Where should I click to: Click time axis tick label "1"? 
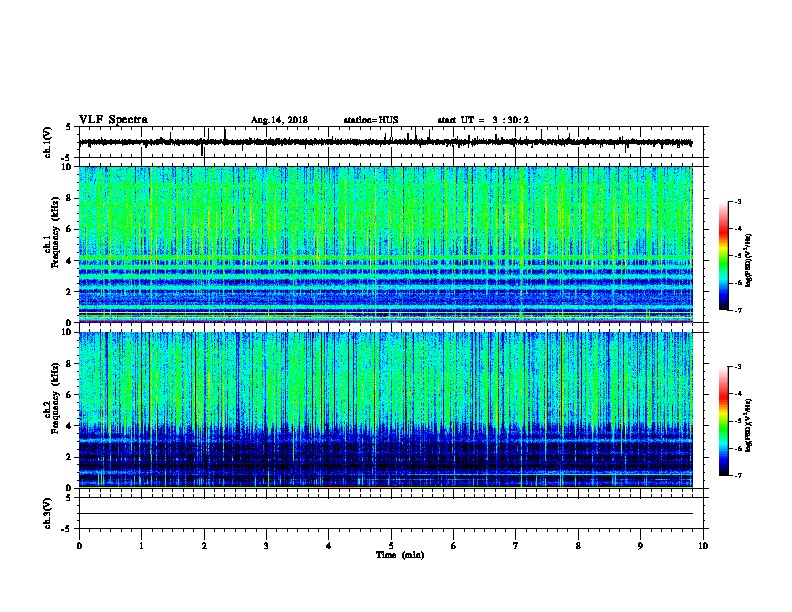tap(141, 546)
